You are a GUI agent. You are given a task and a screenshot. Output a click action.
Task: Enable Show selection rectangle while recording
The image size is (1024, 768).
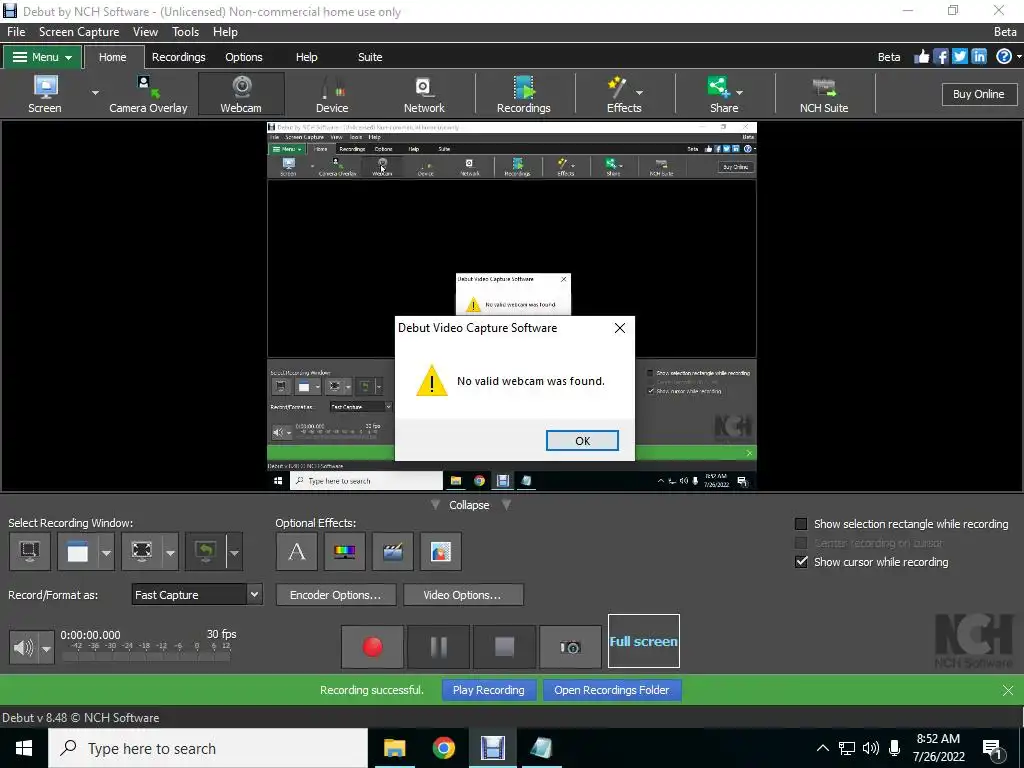pos(801,524)
